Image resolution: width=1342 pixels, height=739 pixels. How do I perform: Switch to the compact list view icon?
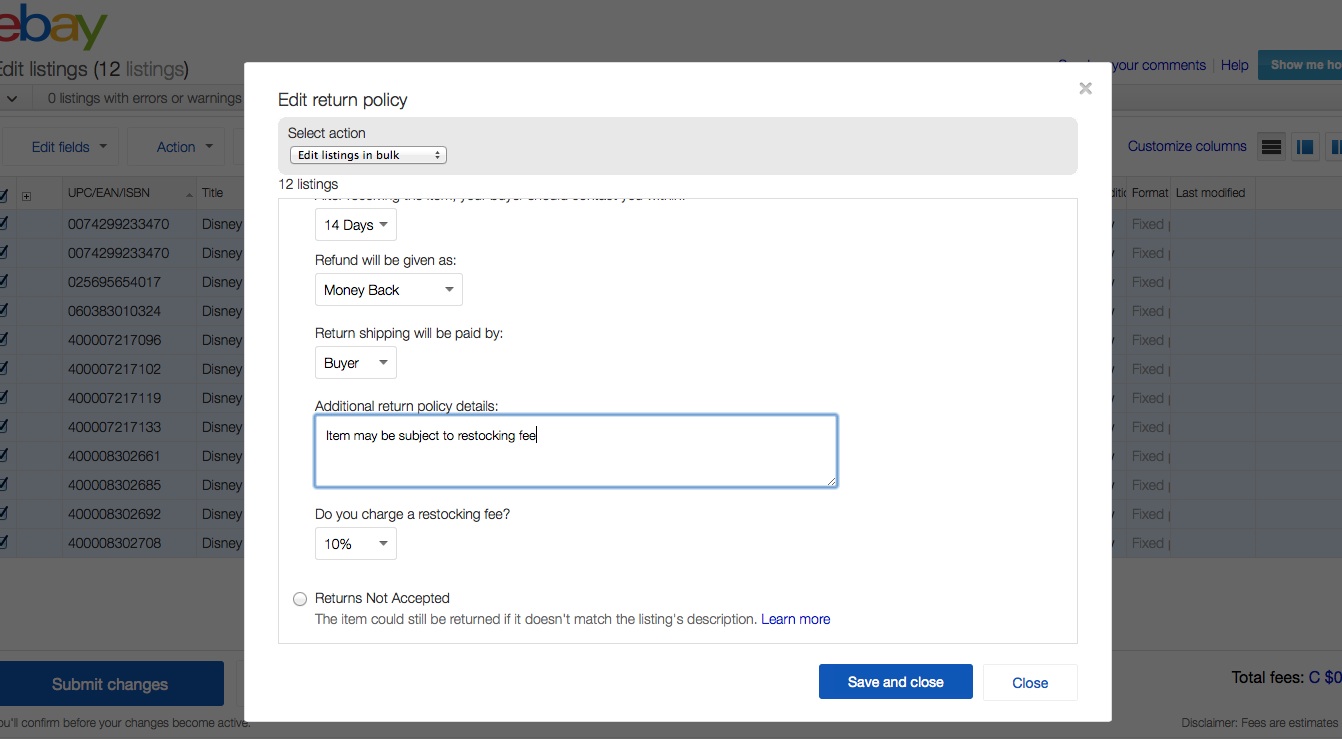[x=1271, y=147]
